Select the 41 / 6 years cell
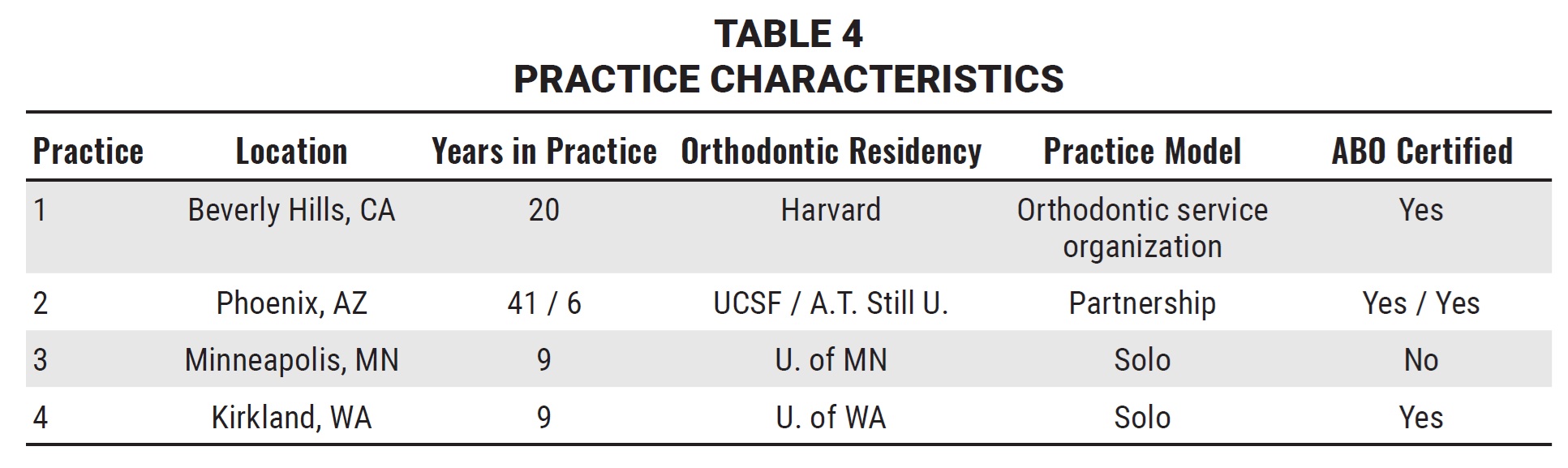Screen dimensions: 1568x468 (x=543, y=303)
